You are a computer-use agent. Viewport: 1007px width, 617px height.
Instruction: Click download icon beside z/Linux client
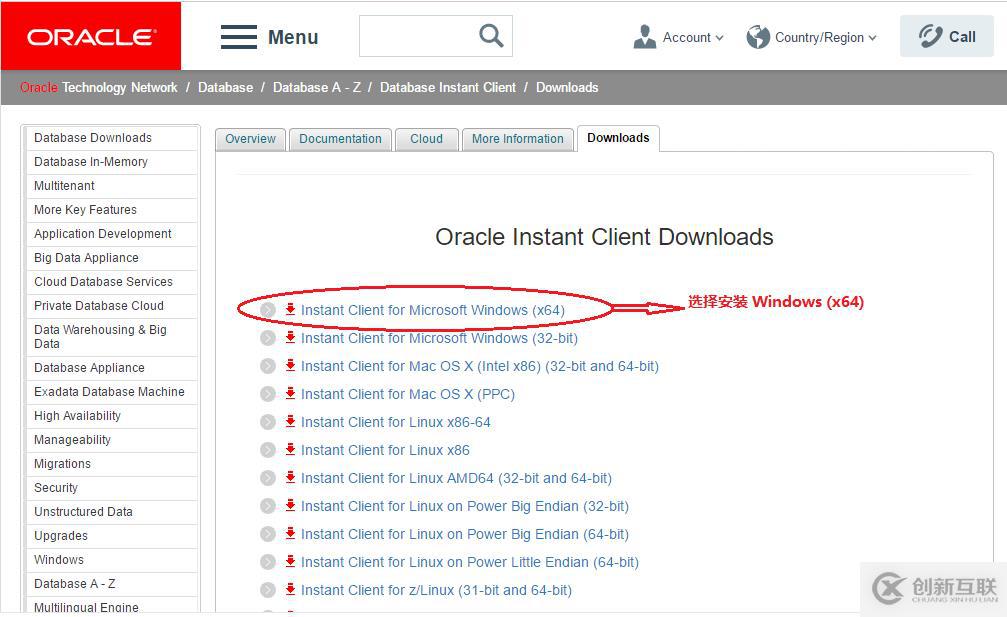pos(290,589)
